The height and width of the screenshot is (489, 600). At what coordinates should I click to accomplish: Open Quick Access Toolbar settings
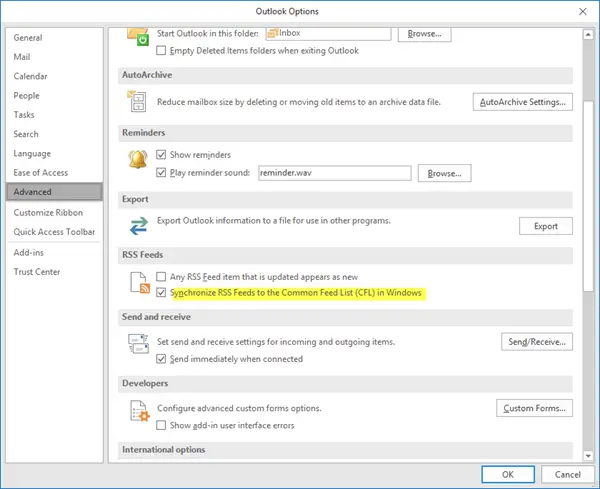(x=54, y=232)
